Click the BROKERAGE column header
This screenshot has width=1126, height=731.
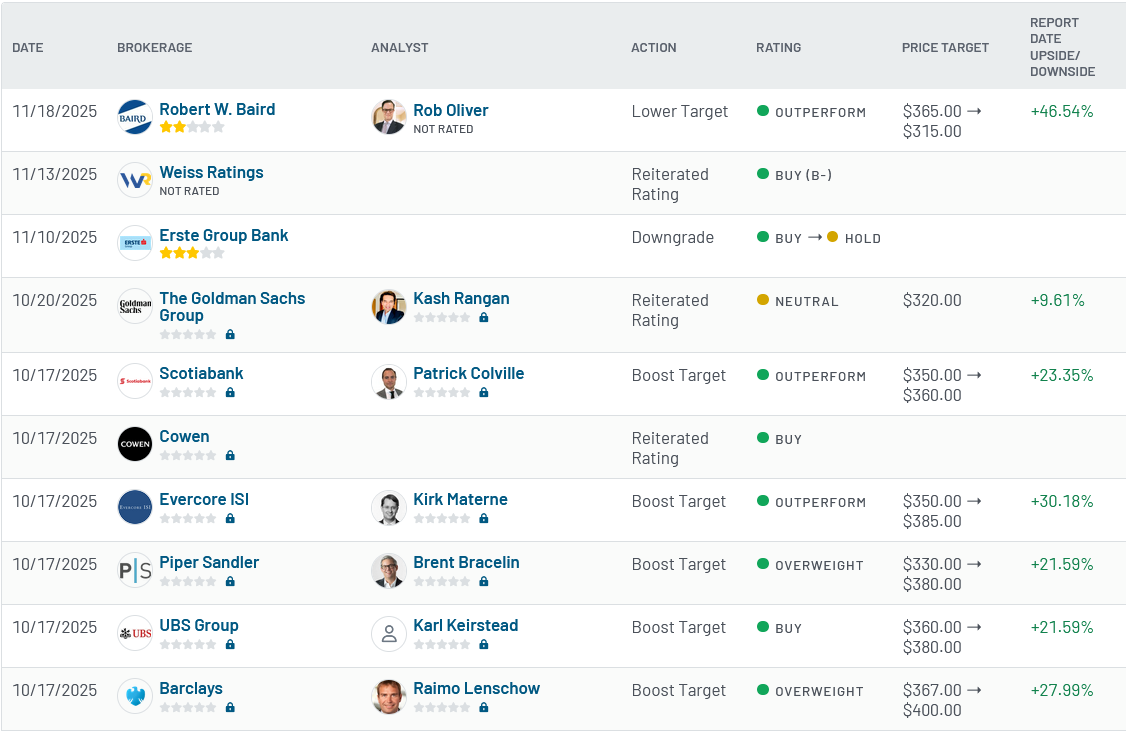[x=154, y=47]
